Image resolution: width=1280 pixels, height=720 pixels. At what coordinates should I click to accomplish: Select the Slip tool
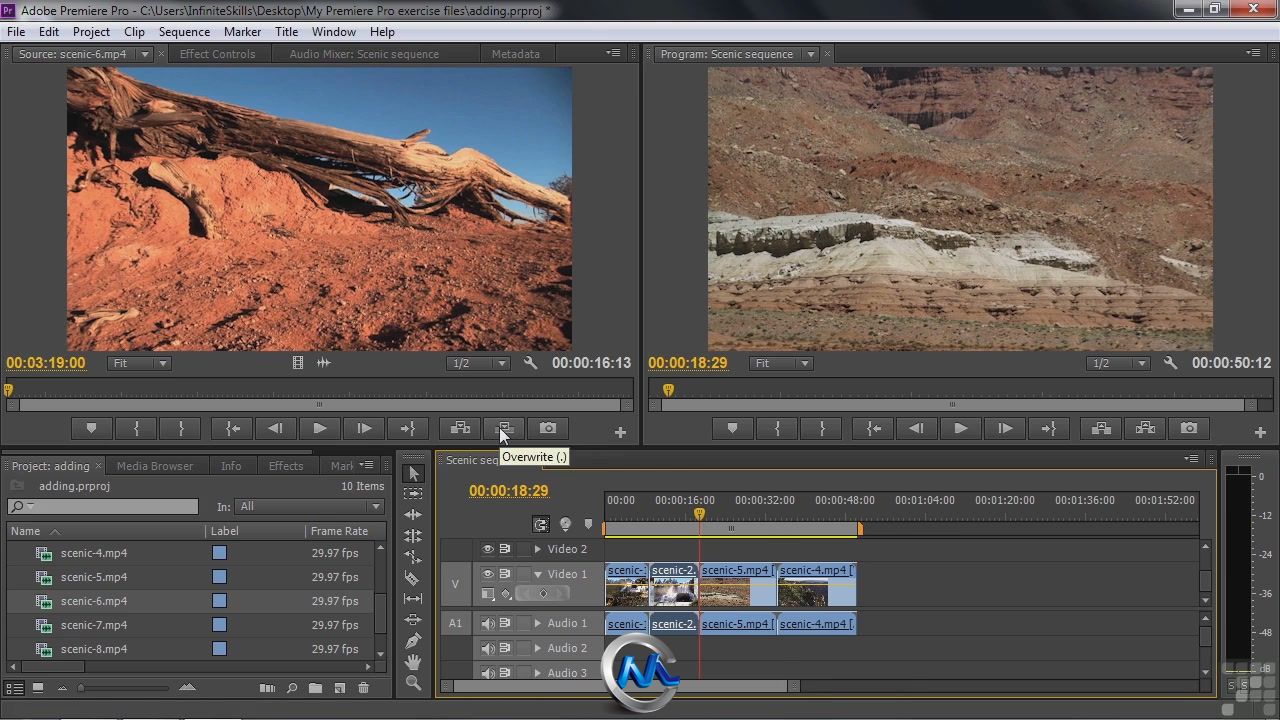click(413, 599)
